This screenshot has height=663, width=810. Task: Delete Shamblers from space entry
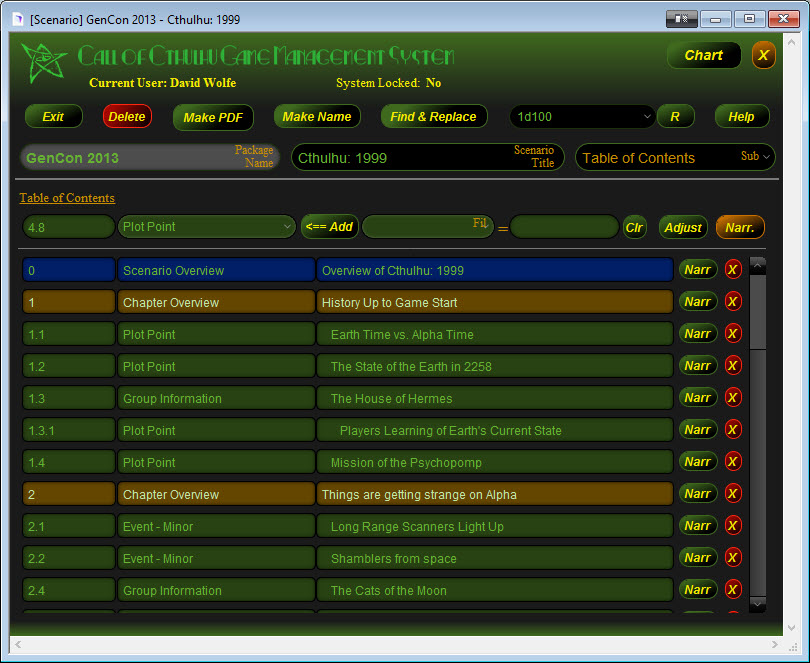[x=733, y=558]
